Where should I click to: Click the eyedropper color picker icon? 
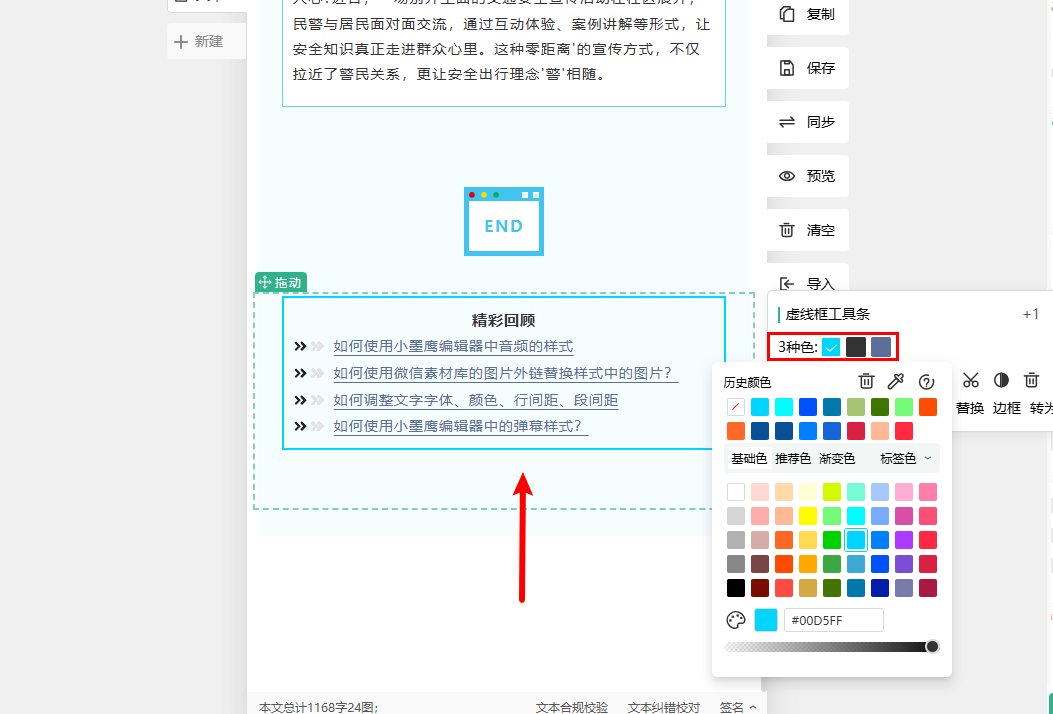pos(896,381)
